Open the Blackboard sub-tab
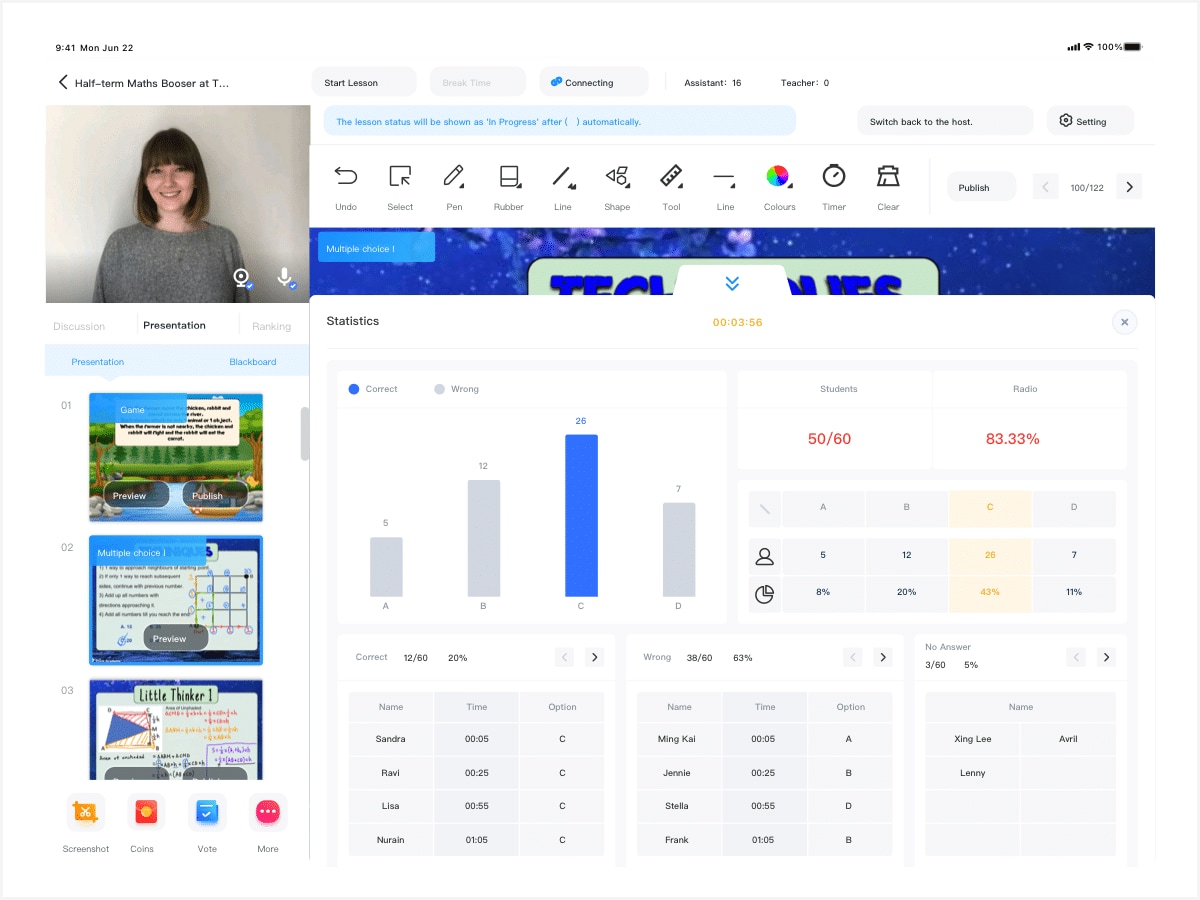Image resolution: width=1200 pixels, height=900 pixels. [x=253, y=362]
